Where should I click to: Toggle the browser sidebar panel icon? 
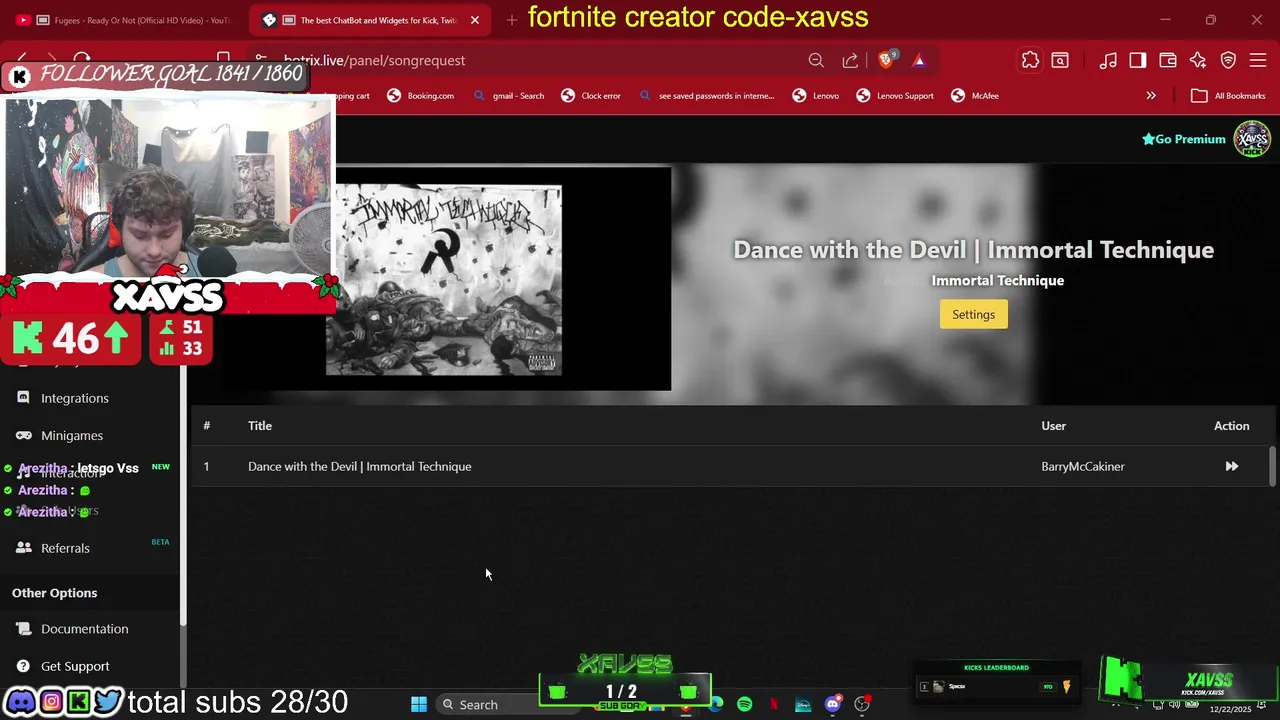click(1138, 60)
